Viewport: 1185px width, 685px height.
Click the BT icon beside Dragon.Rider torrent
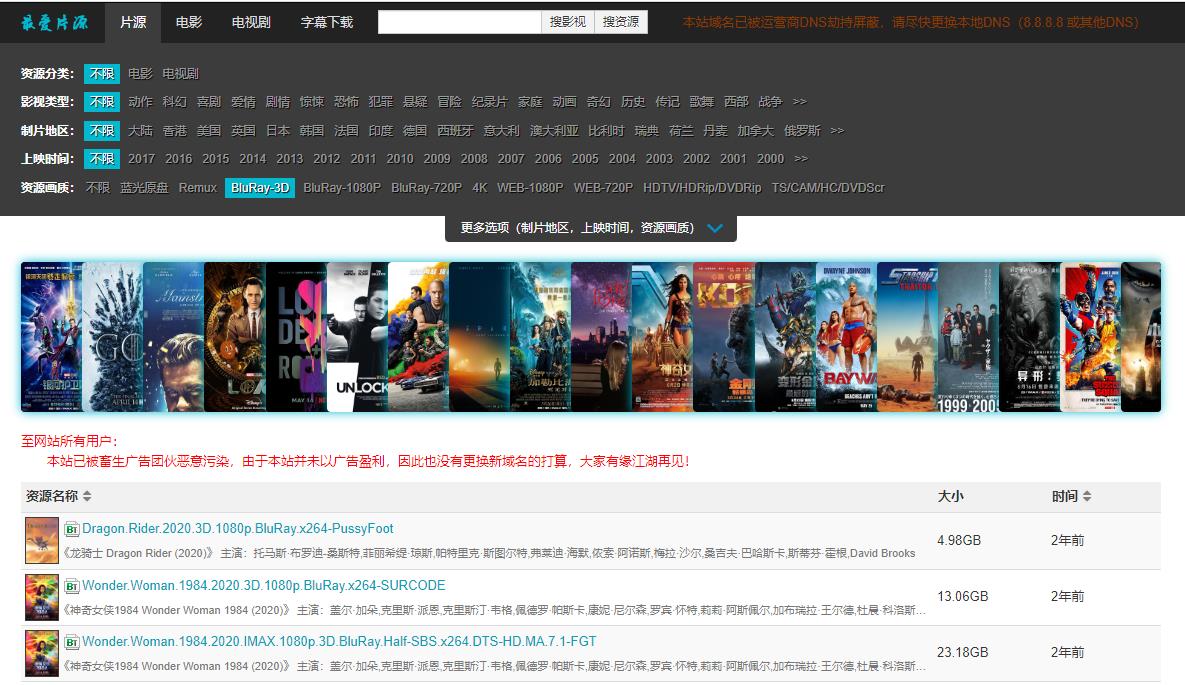pyautogui.click(x=72, y=529)
